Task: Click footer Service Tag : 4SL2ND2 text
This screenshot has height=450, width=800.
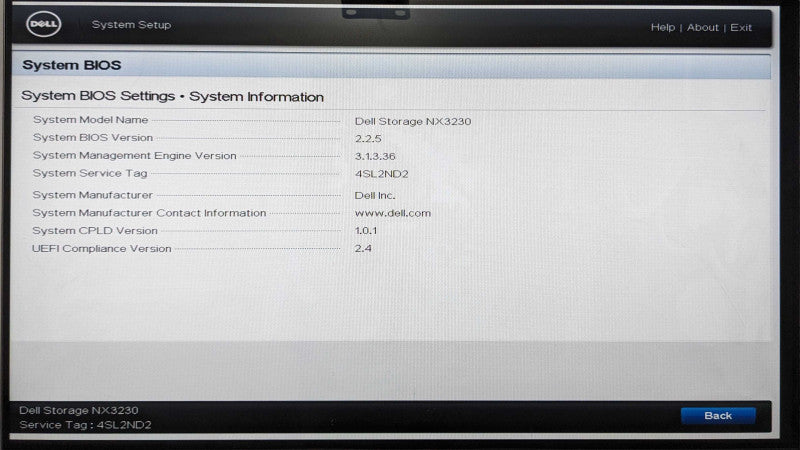Action: point(85,425)
